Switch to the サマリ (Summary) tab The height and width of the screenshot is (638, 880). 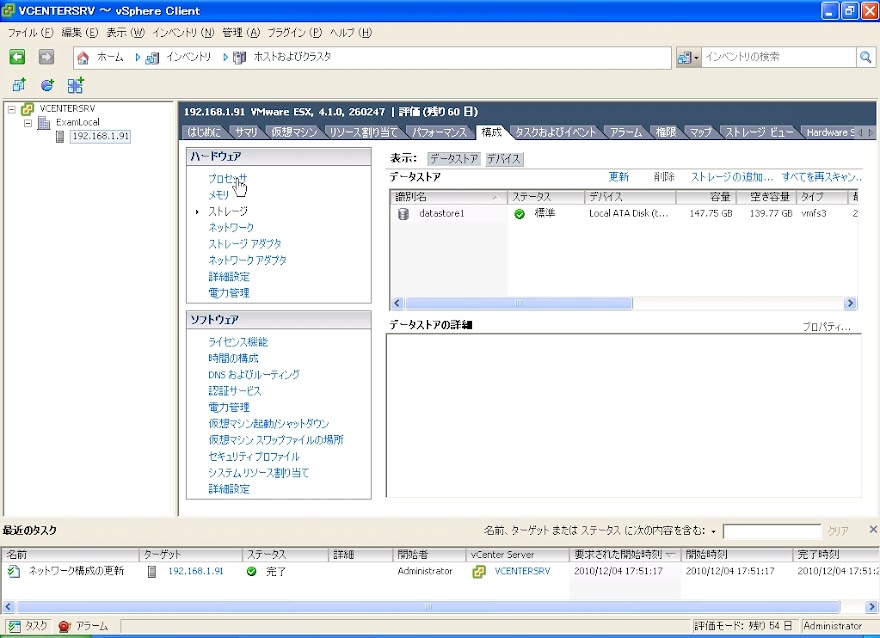tap(246, 132)
